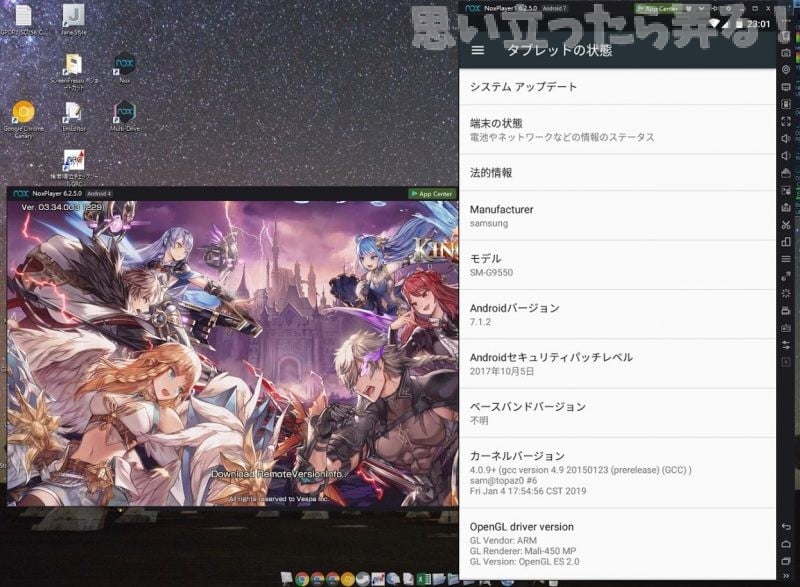The width and height of the screenshot is (800, 587).
Task: Click the volume up speaker icon in sidebar
Action: click(786, 139)
